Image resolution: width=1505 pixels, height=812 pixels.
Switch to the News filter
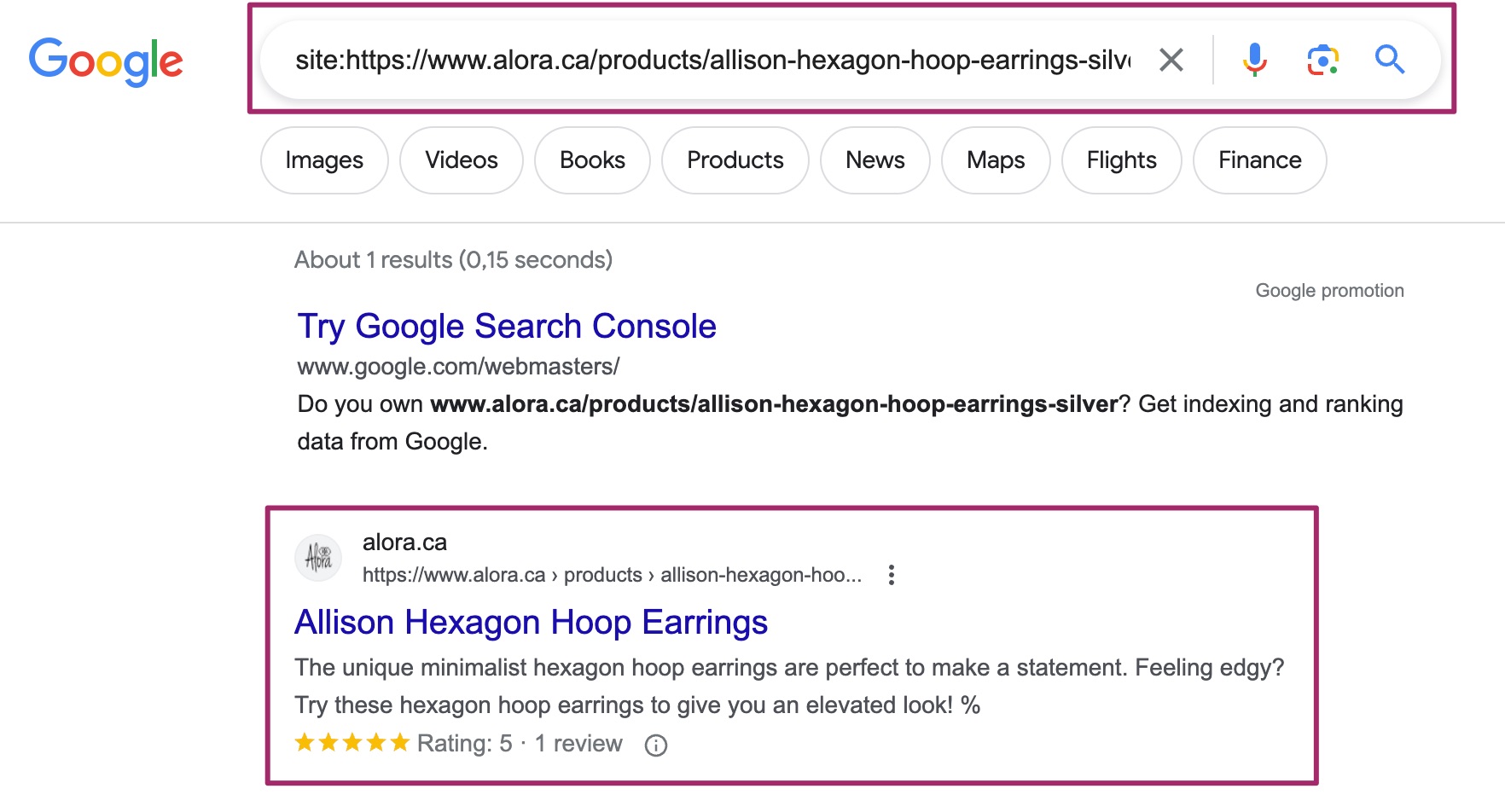pos(875,160)
